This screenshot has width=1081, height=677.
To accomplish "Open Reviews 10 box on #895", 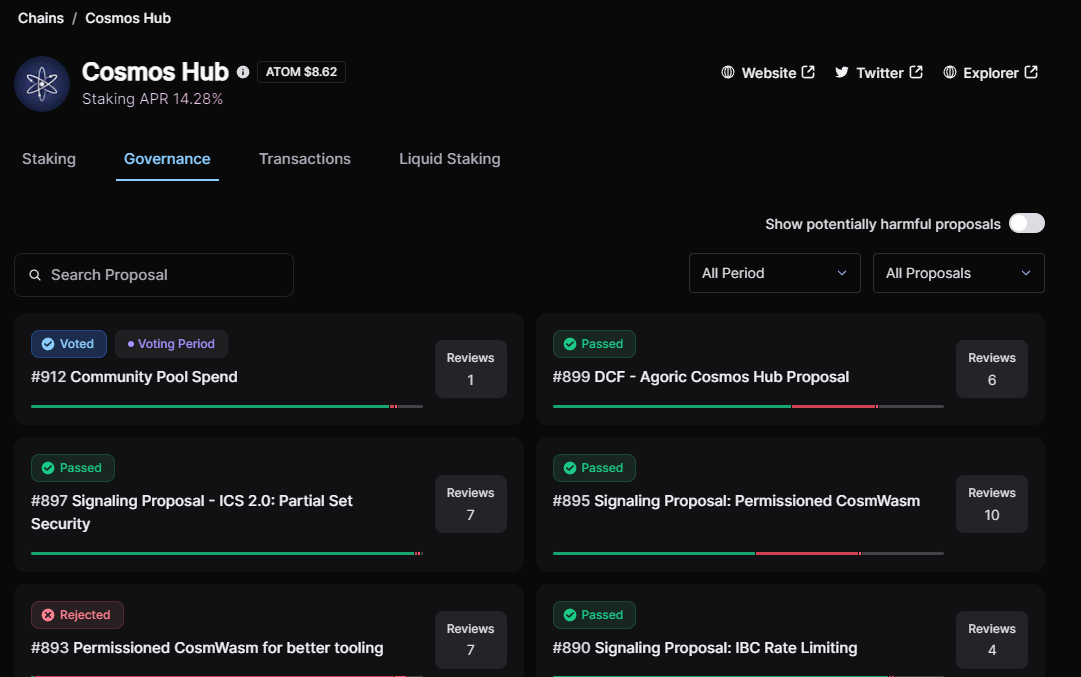I will point(991,504).
